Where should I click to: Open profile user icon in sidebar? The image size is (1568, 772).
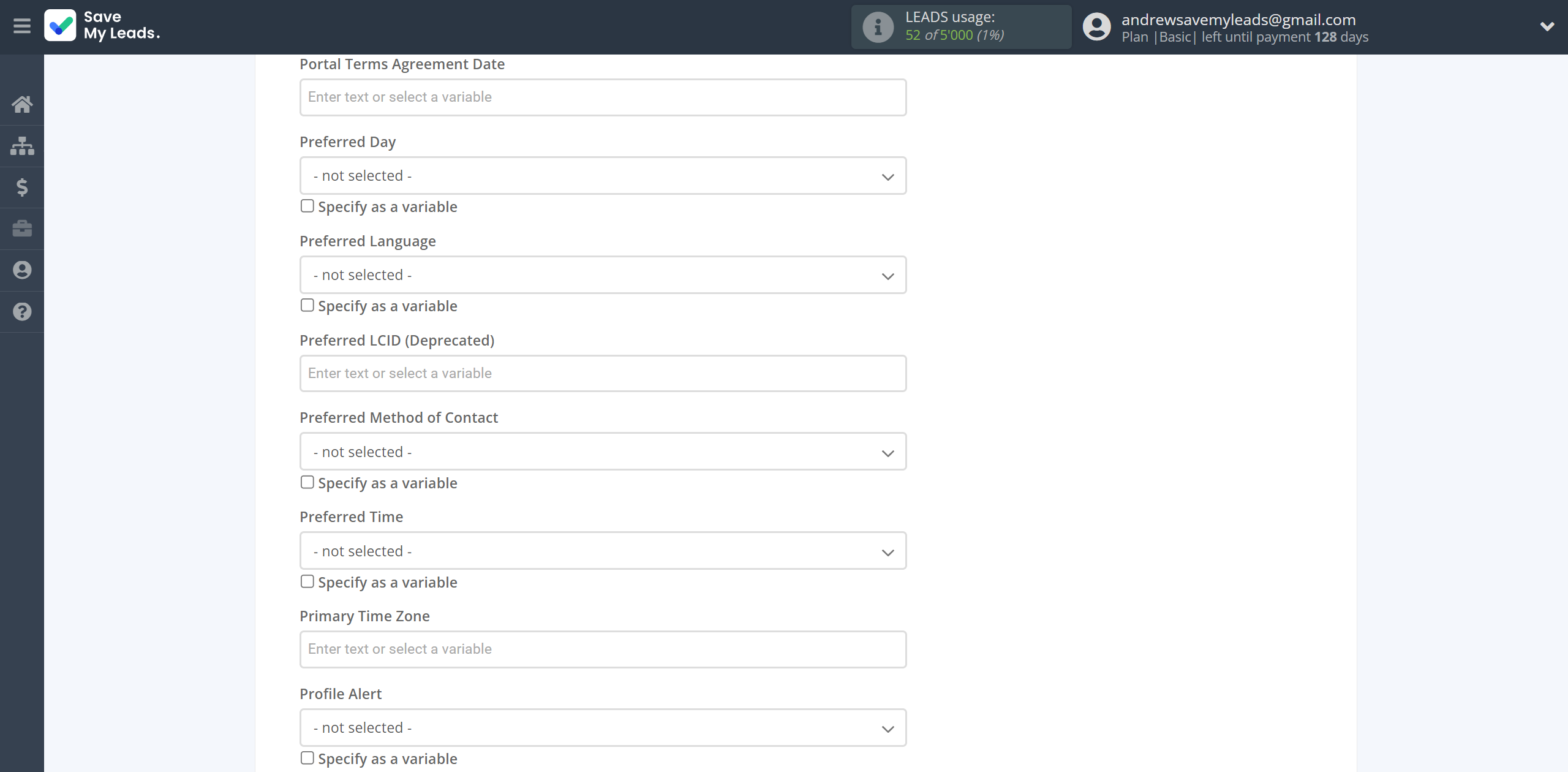[22, 270]
